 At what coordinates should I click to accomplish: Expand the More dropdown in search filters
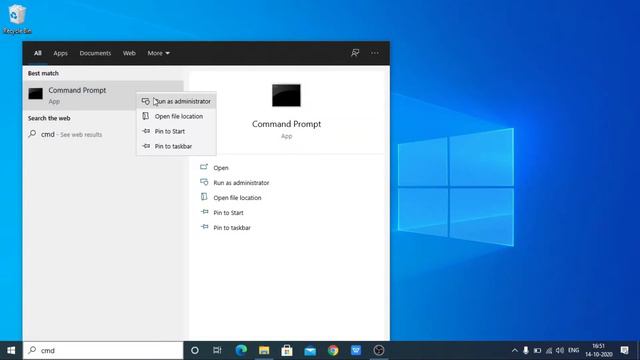pyautogui.click(x=158, y=53)
